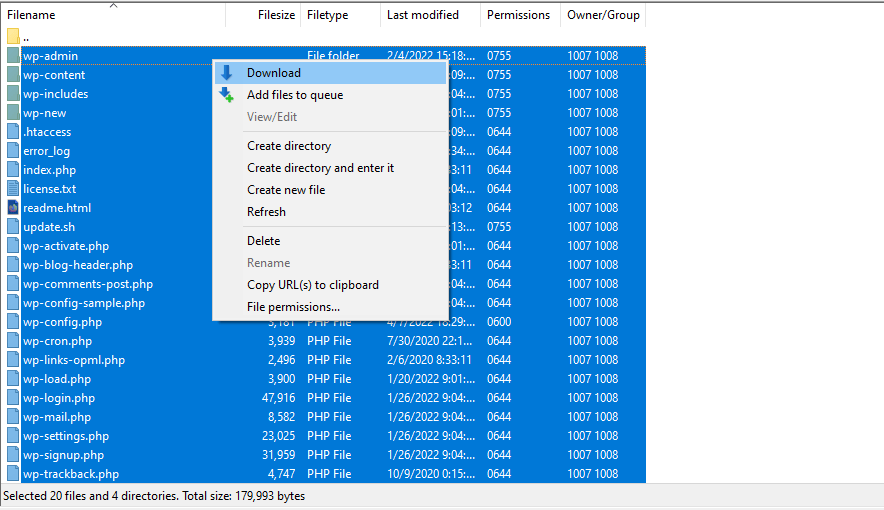Choose Add files to queue menu entry

tap(330, 95)
